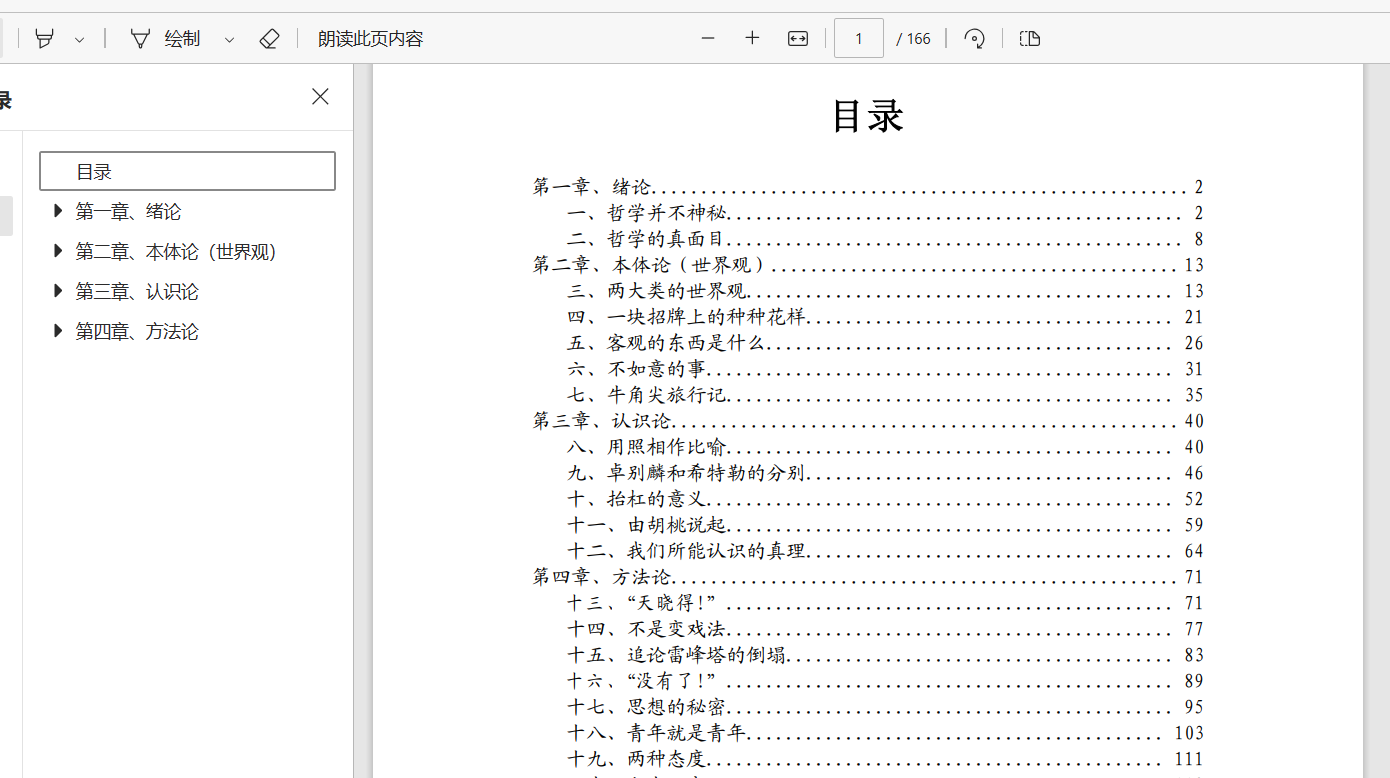Open 第一章、绪论 from the sidebar

point(128,211)
